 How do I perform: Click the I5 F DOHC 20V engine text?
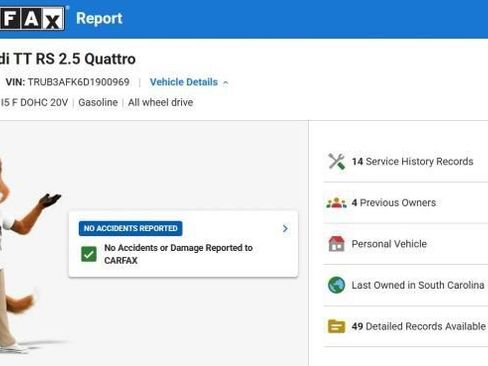coord(34,102)
